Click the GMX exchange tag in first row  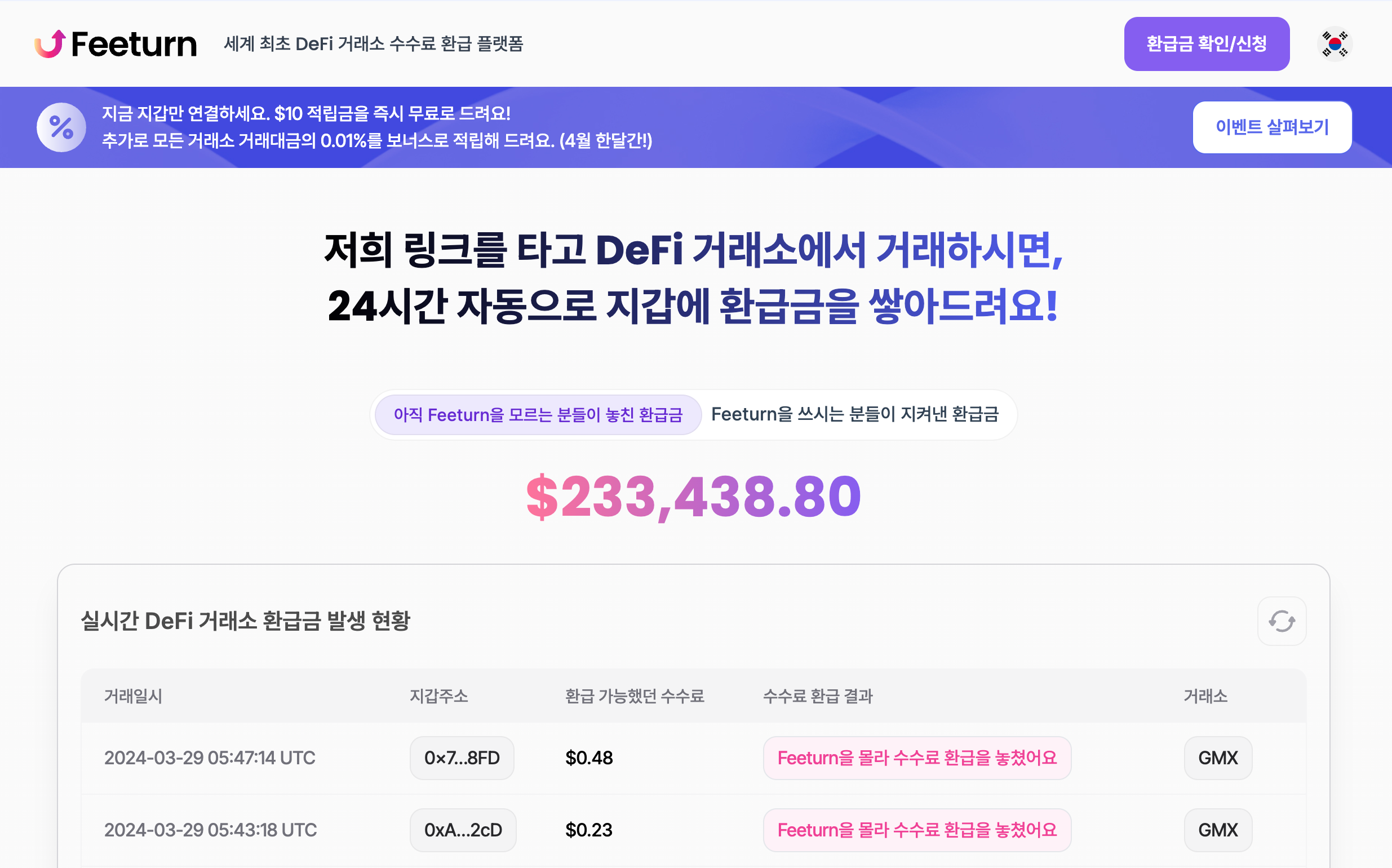coord(1217,758)
